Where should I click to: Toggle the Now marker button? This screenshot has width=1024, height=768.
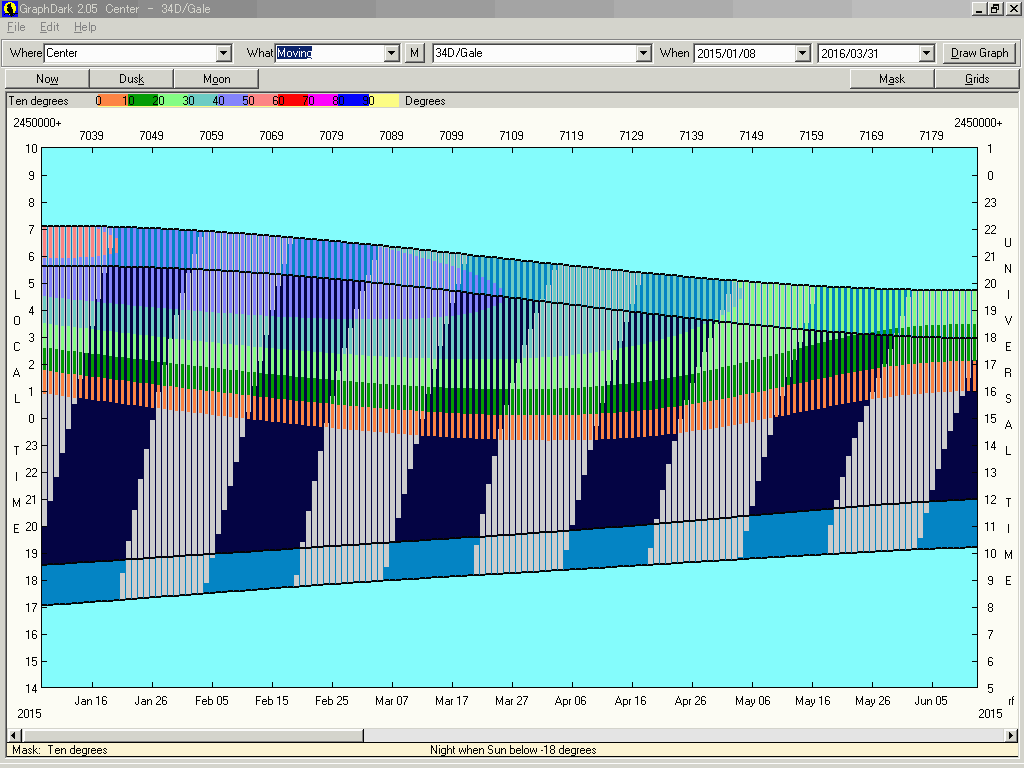pos(47,79)
